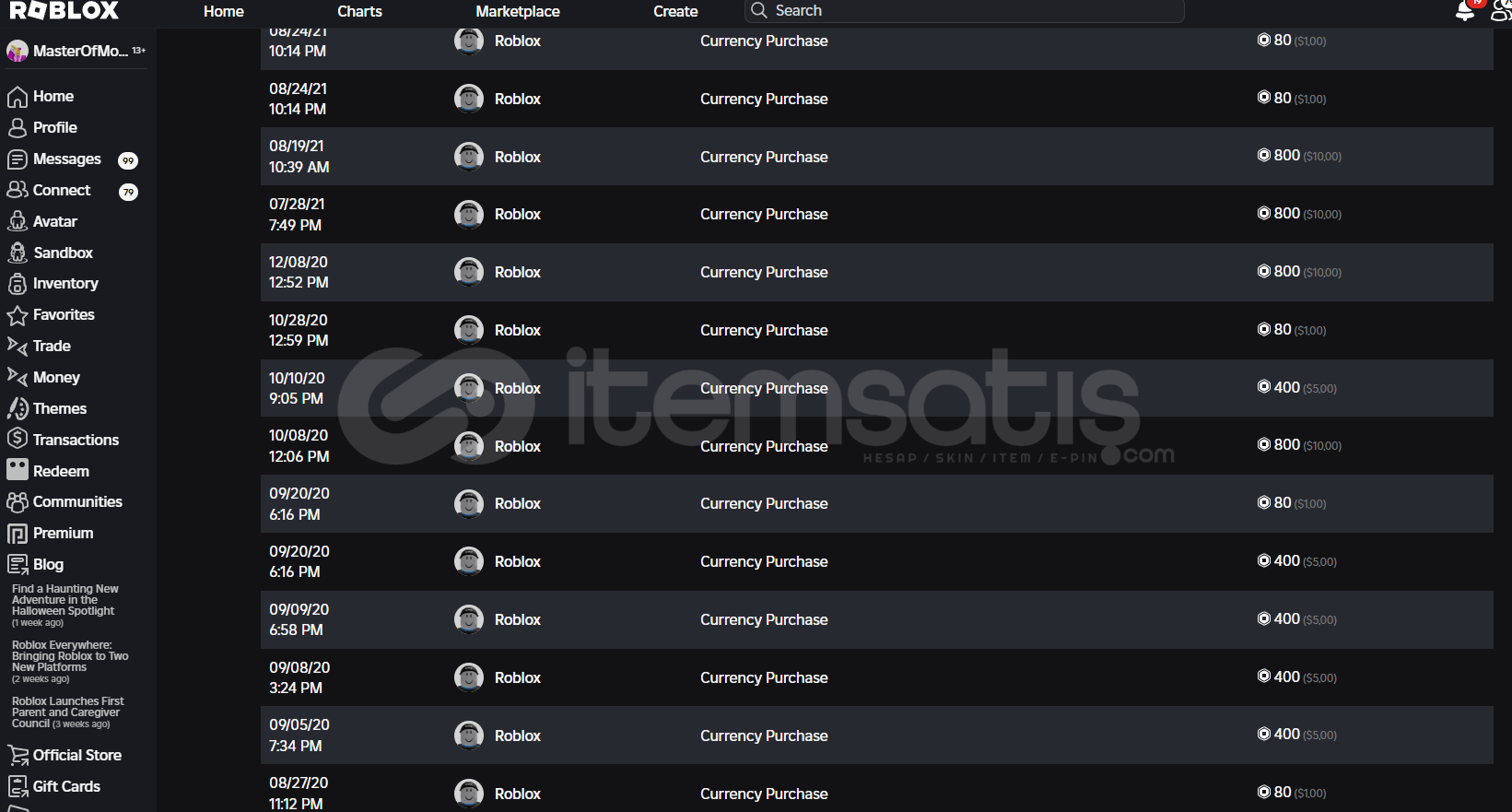Viewport: 1512px width, 812px height.
Task: Open the Create tab
Action: (x=675, y=11)
